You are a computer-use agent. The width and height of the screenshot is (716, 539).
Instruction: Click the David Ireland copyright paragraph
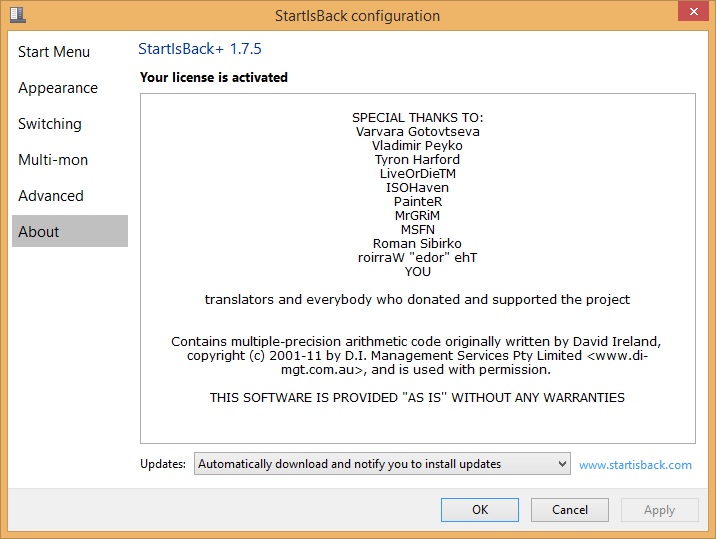click(x=416, y=355)
